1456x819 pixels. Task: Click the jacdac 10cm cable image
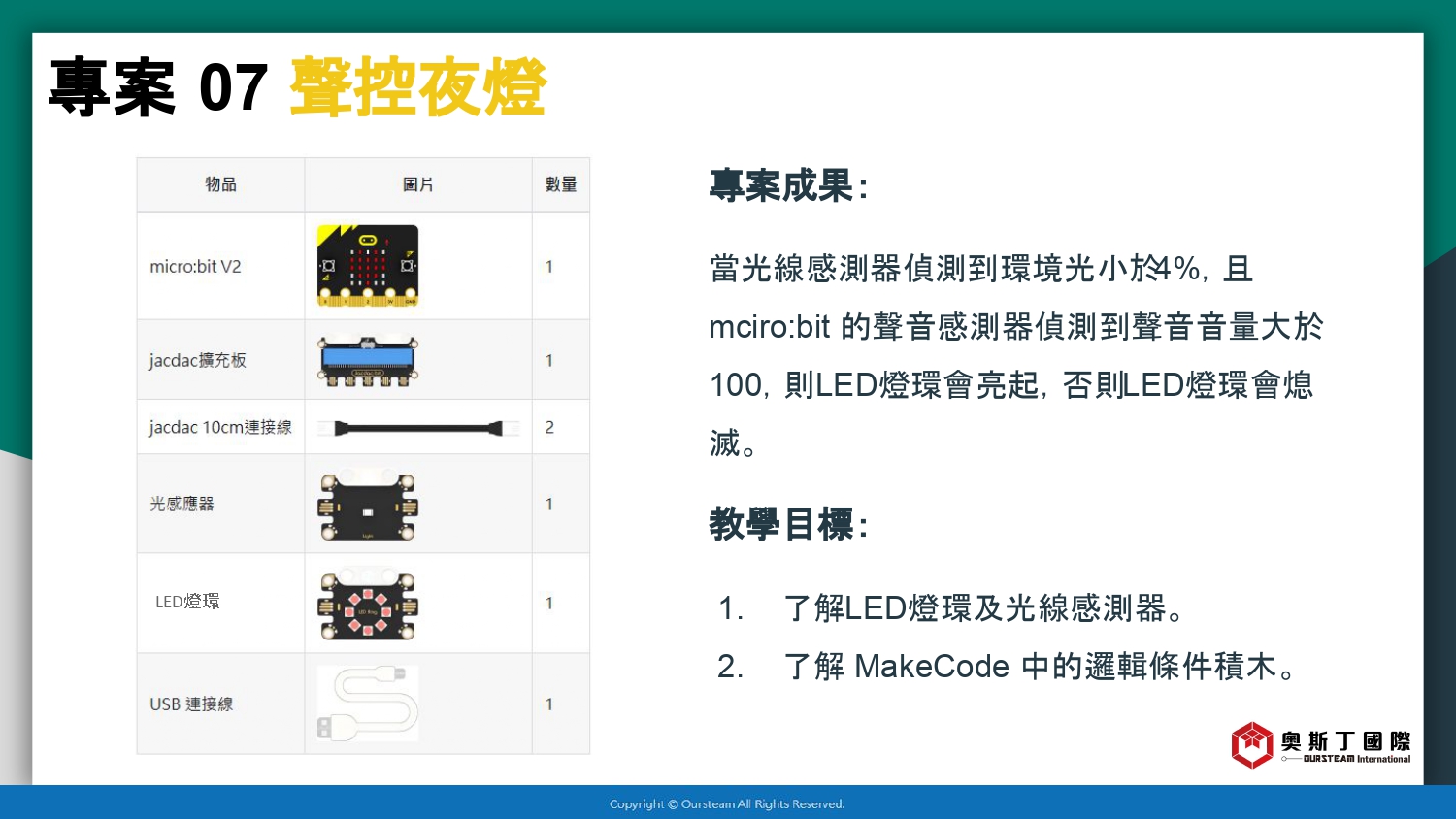pyautogui.click(x=418, y=428)
